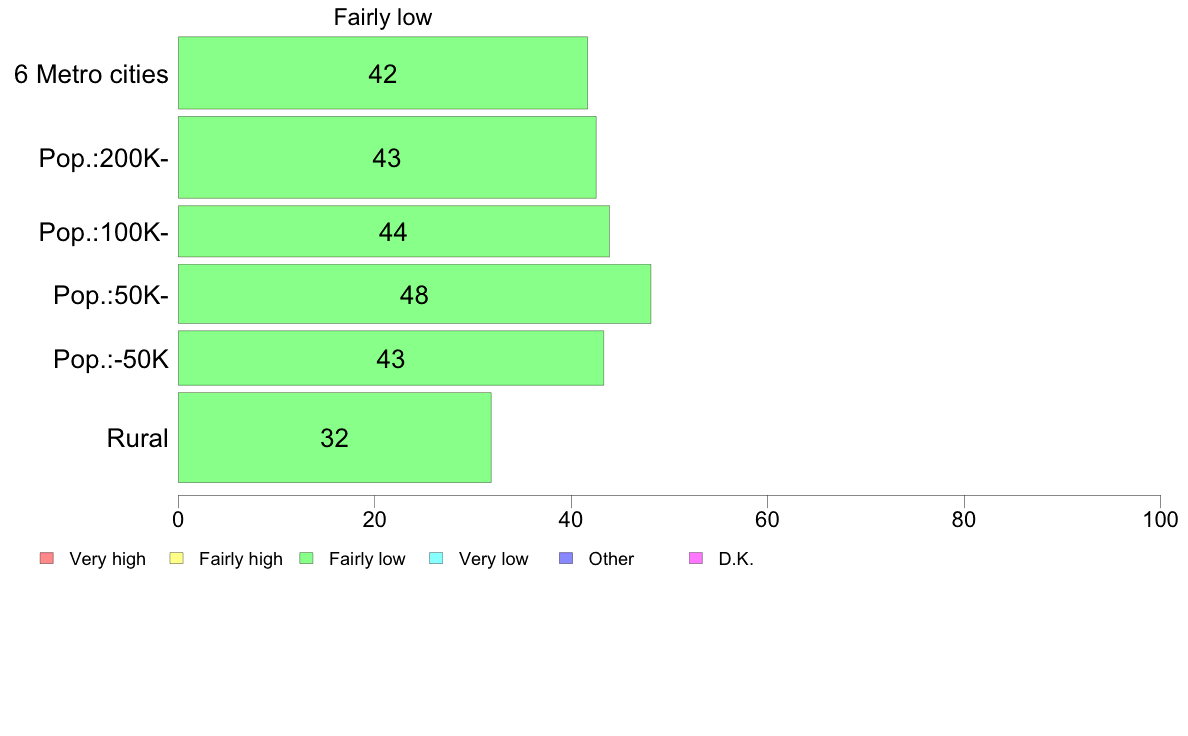Select the 6 Metro cities bar
Image resolution: width=1188 pixels, height=736 pixels.
click(x=383, y=73)
